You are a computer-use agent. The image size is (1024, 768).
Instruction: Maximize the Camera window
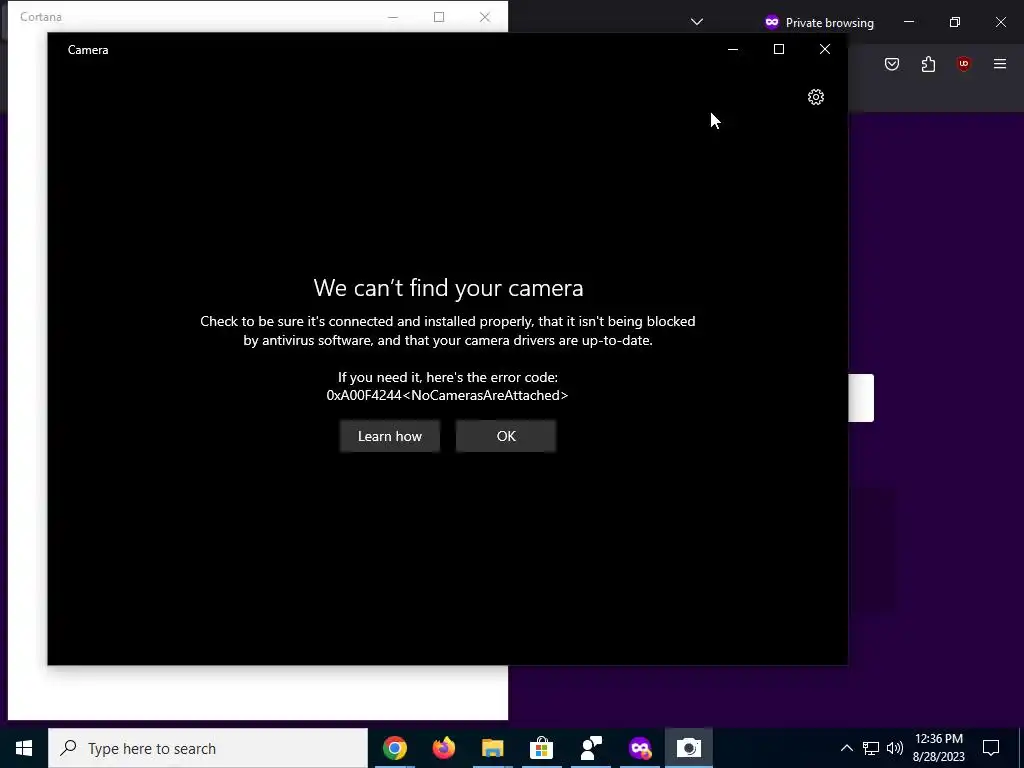[778, 50]
